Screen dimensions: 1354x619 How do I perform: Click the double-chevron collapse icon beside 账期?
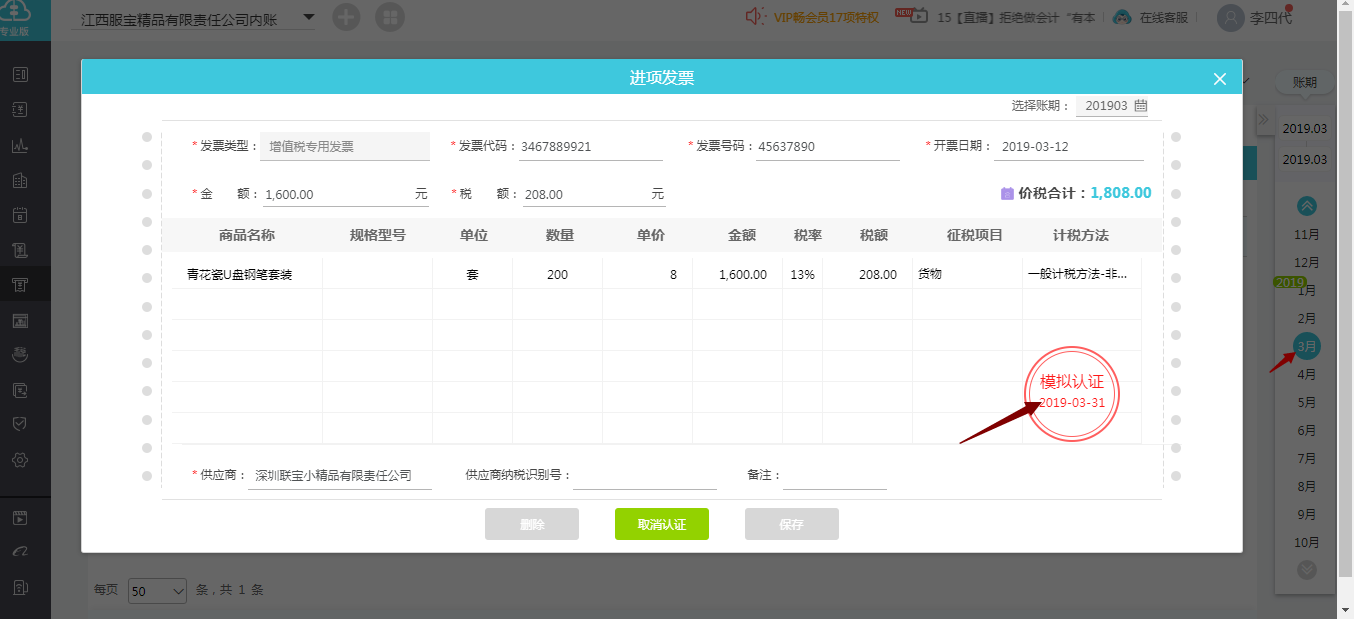1263,120
